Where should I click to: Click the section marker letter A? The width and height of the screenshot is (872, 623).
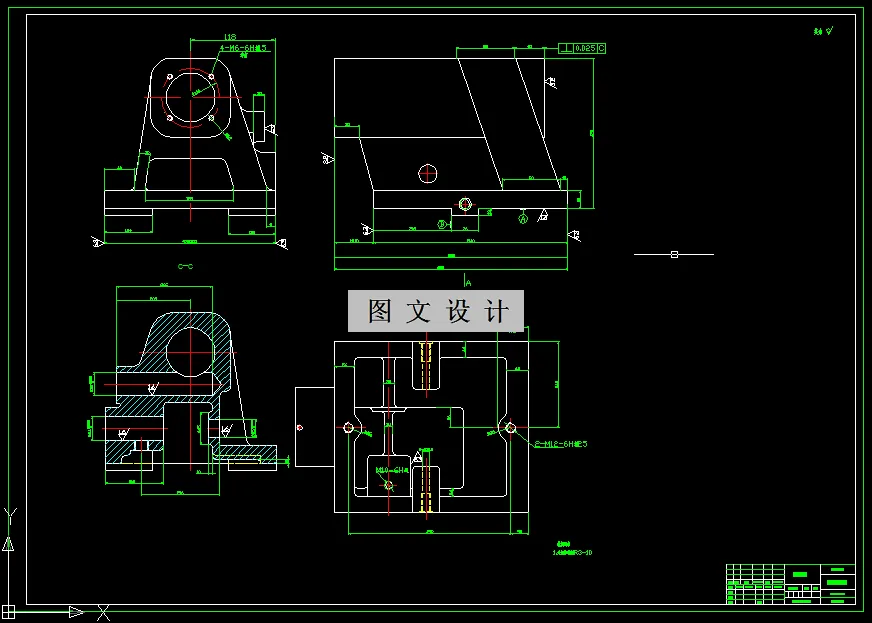[469, 283]
